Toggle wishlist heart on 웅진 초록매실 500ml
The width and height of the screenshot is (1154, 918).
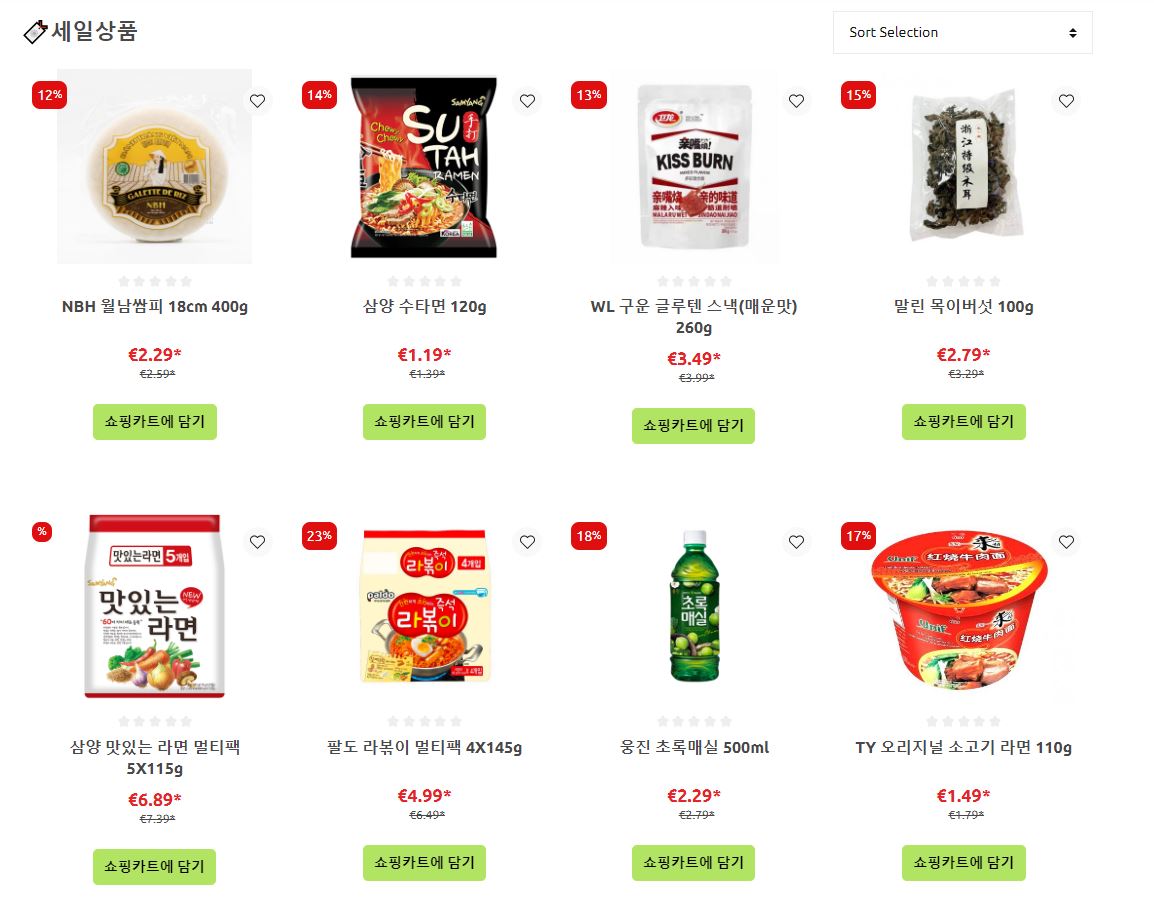click(796, 542)
